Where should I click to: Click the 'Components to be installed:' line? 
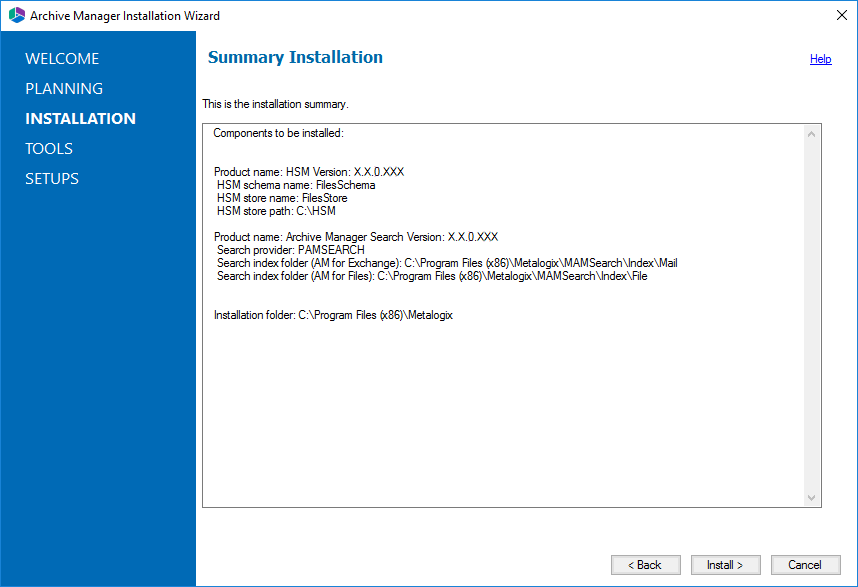[279, 133]
